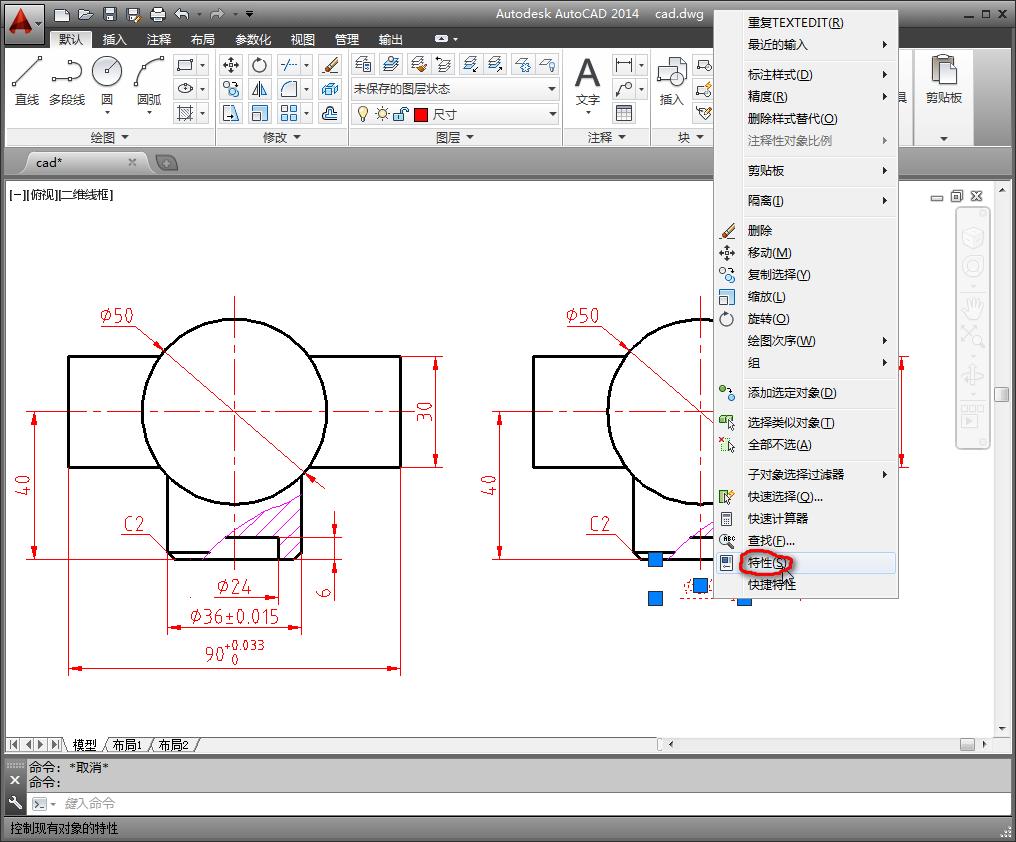Image resolution: width=1016 pixels, height=842 pixels.
Task: Open the 尺寸 layer dropdown list
Action: (x=551, y=114)
